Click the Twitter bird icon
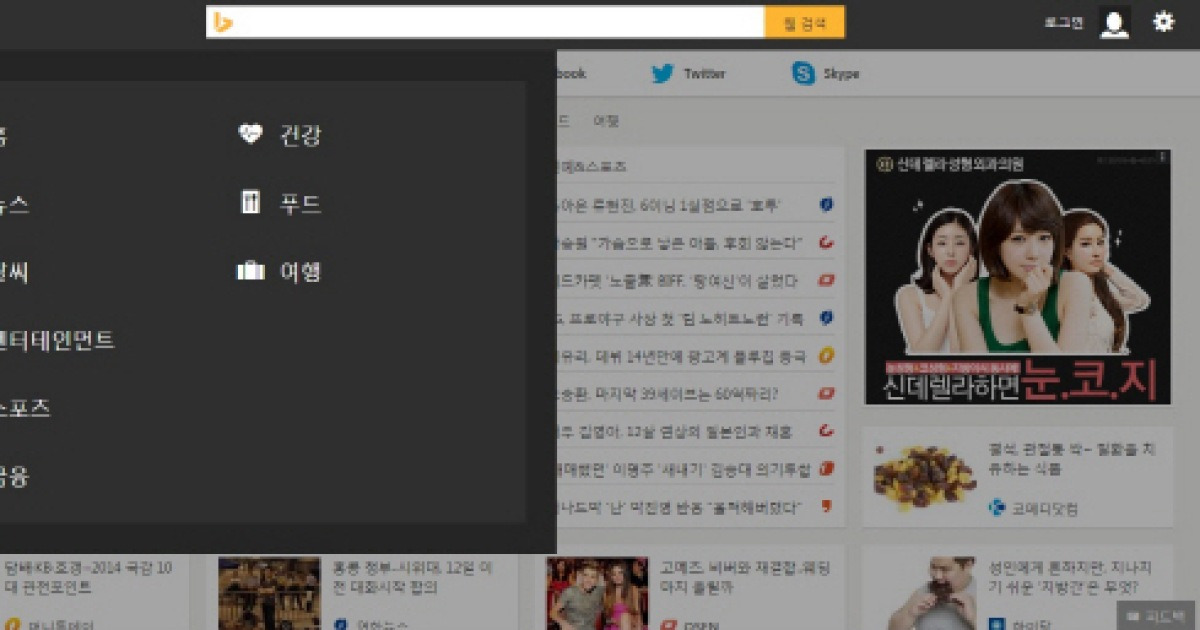Screen dimensions: 1200x630 point(662,73)
